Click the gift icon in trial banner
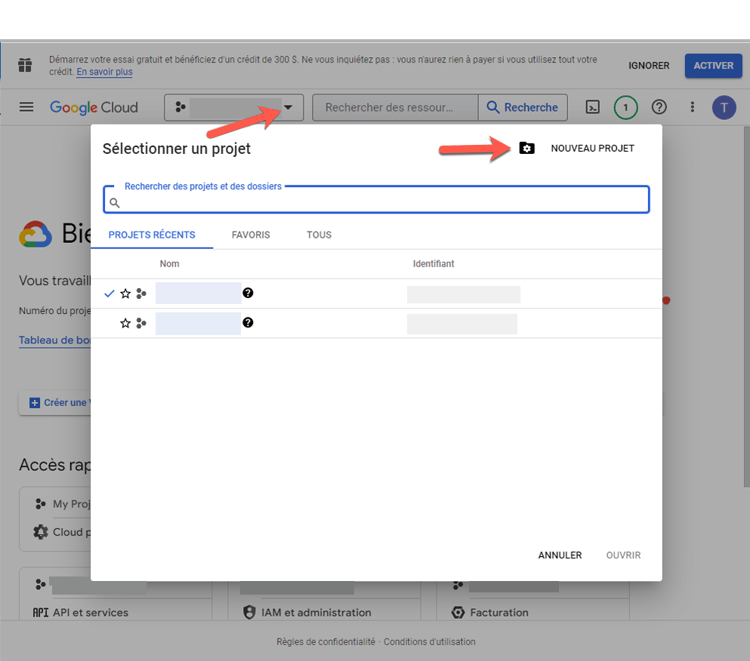 (25, 65)
